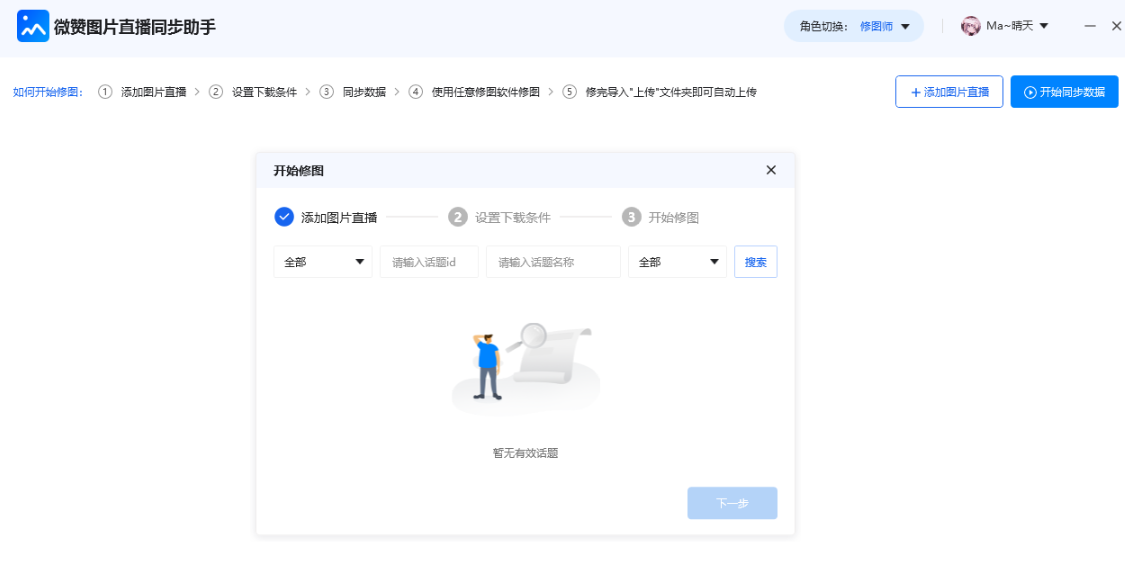Click the 添加图片直播 button
Screen dimensions: 1125x568
(x=948, y=92)
